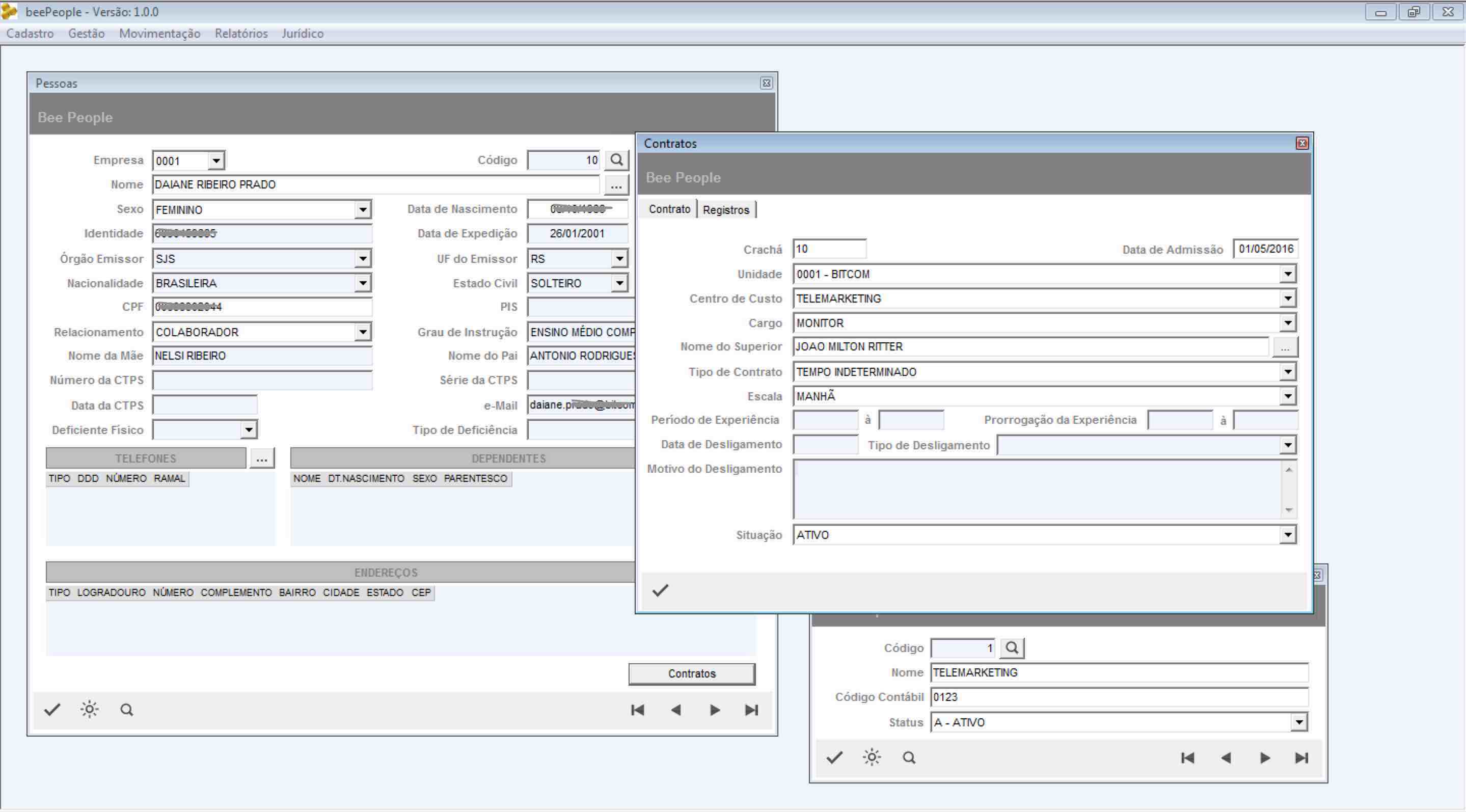Image resolution: width=1466 pixels, height=812 pixels.
Task: Click the search magnifier beside Pessoas Código field
Action: (616, 160)
